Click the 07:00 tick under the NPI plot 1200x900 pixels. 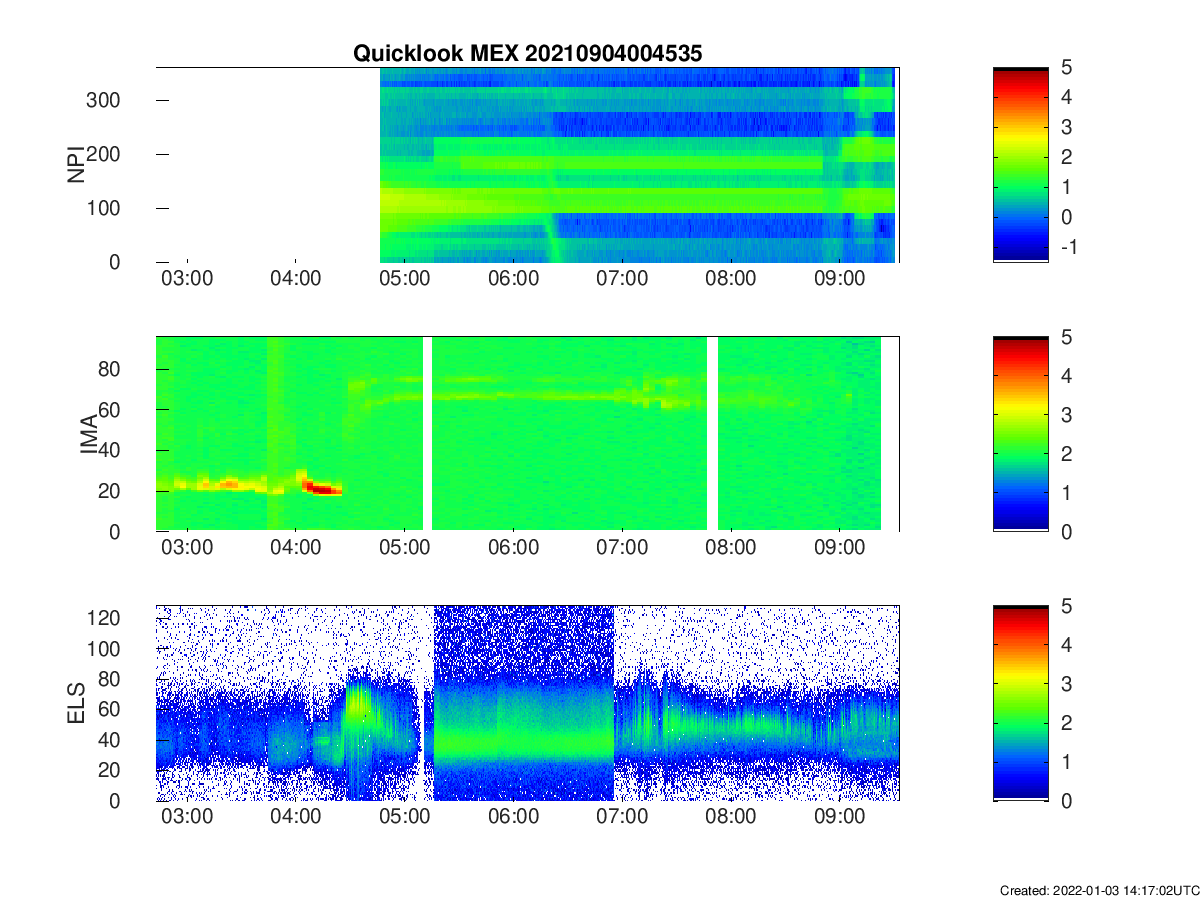point(622,279)
